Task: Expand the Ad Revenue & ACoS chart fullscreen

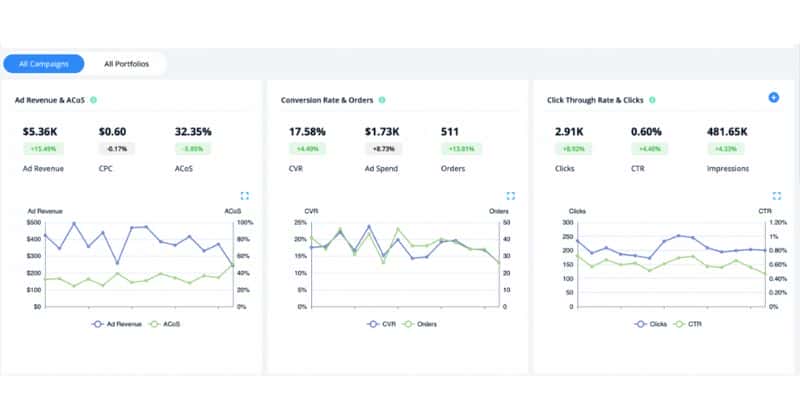Action: (x=244, y=196)
